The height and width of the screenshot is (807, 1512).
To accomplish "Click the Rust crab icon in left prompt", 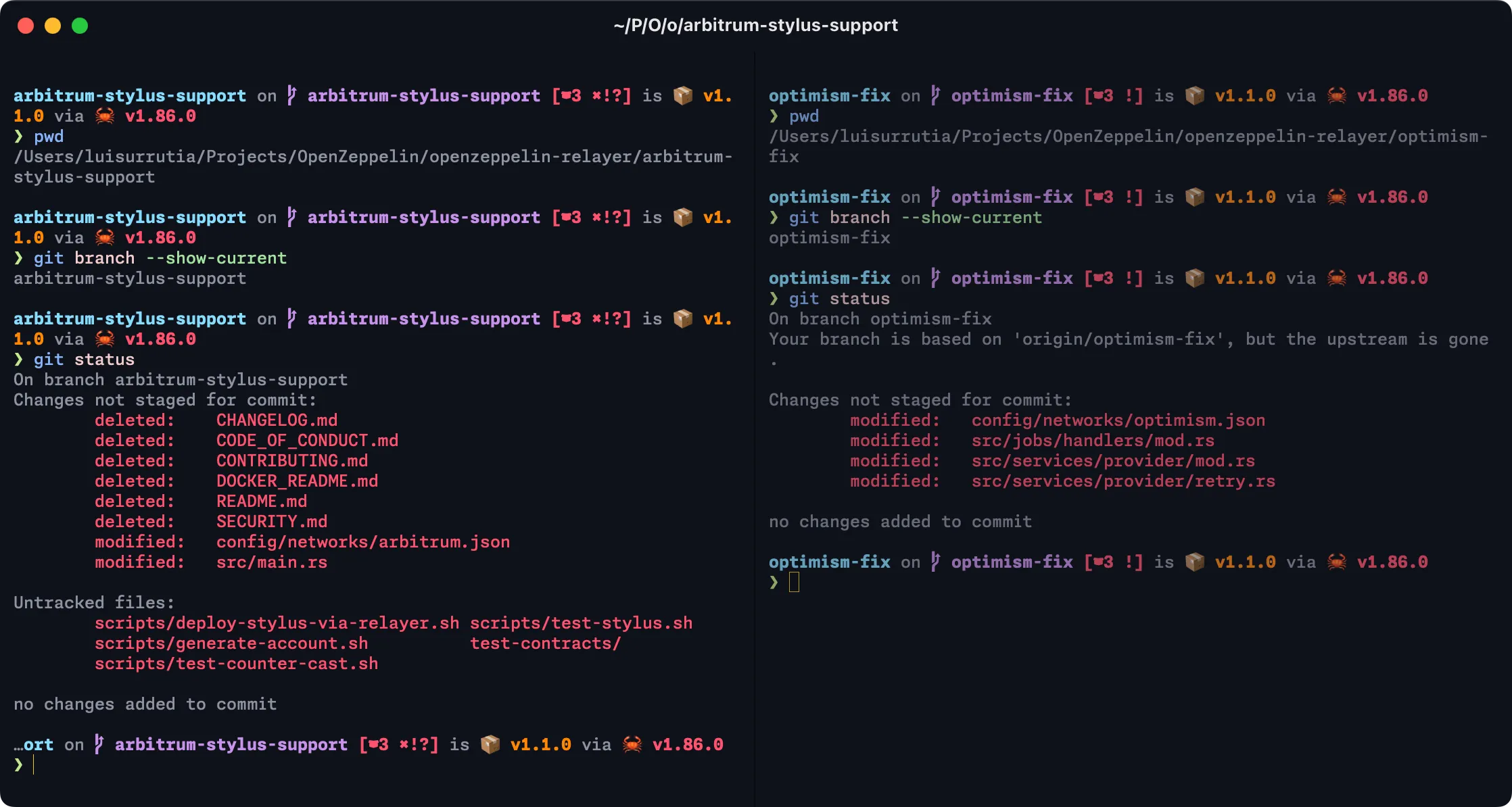I will coord(103,116).
